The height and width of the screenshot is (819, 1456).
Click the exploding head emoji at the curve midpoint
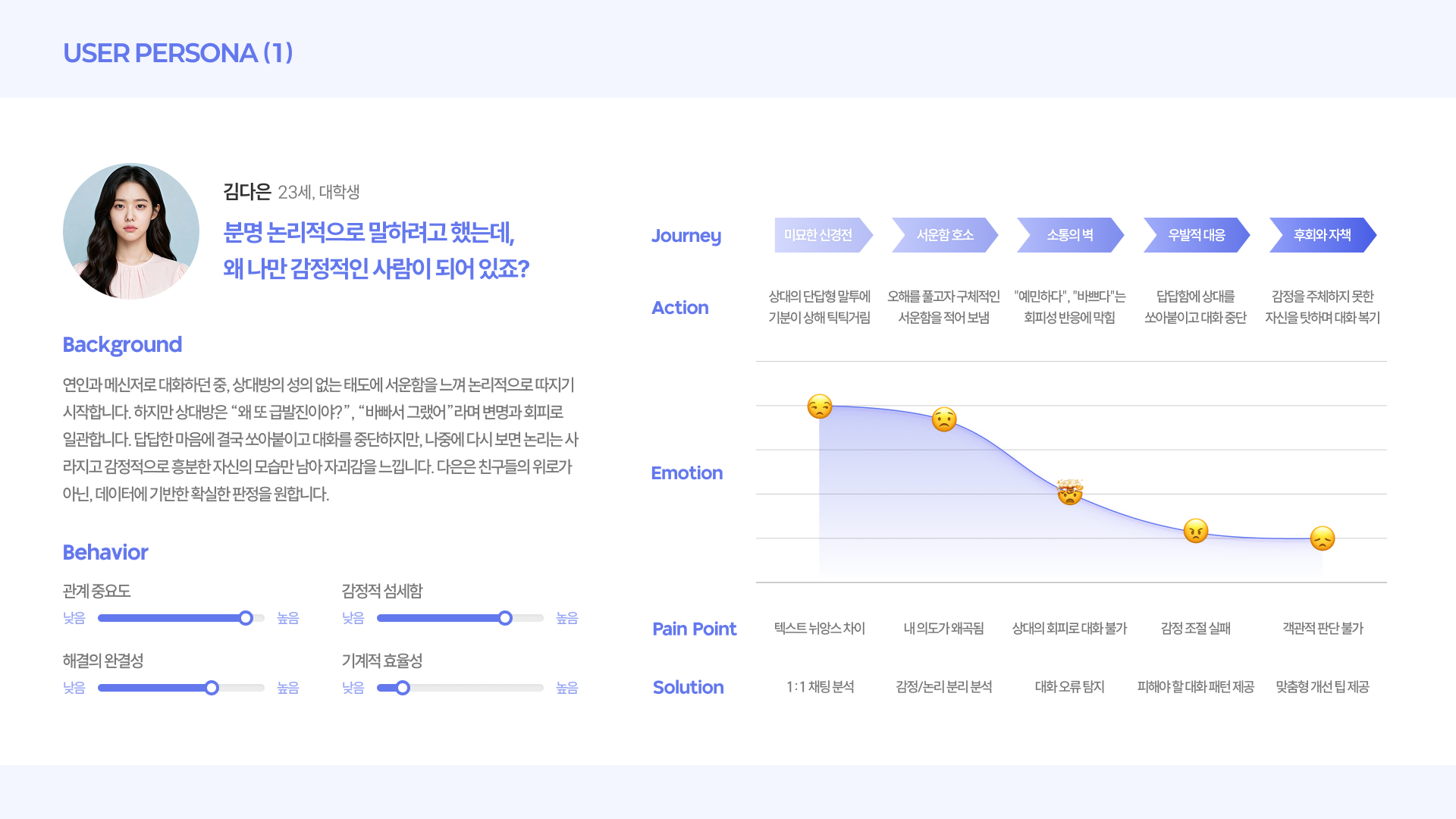coord(1069,493)
